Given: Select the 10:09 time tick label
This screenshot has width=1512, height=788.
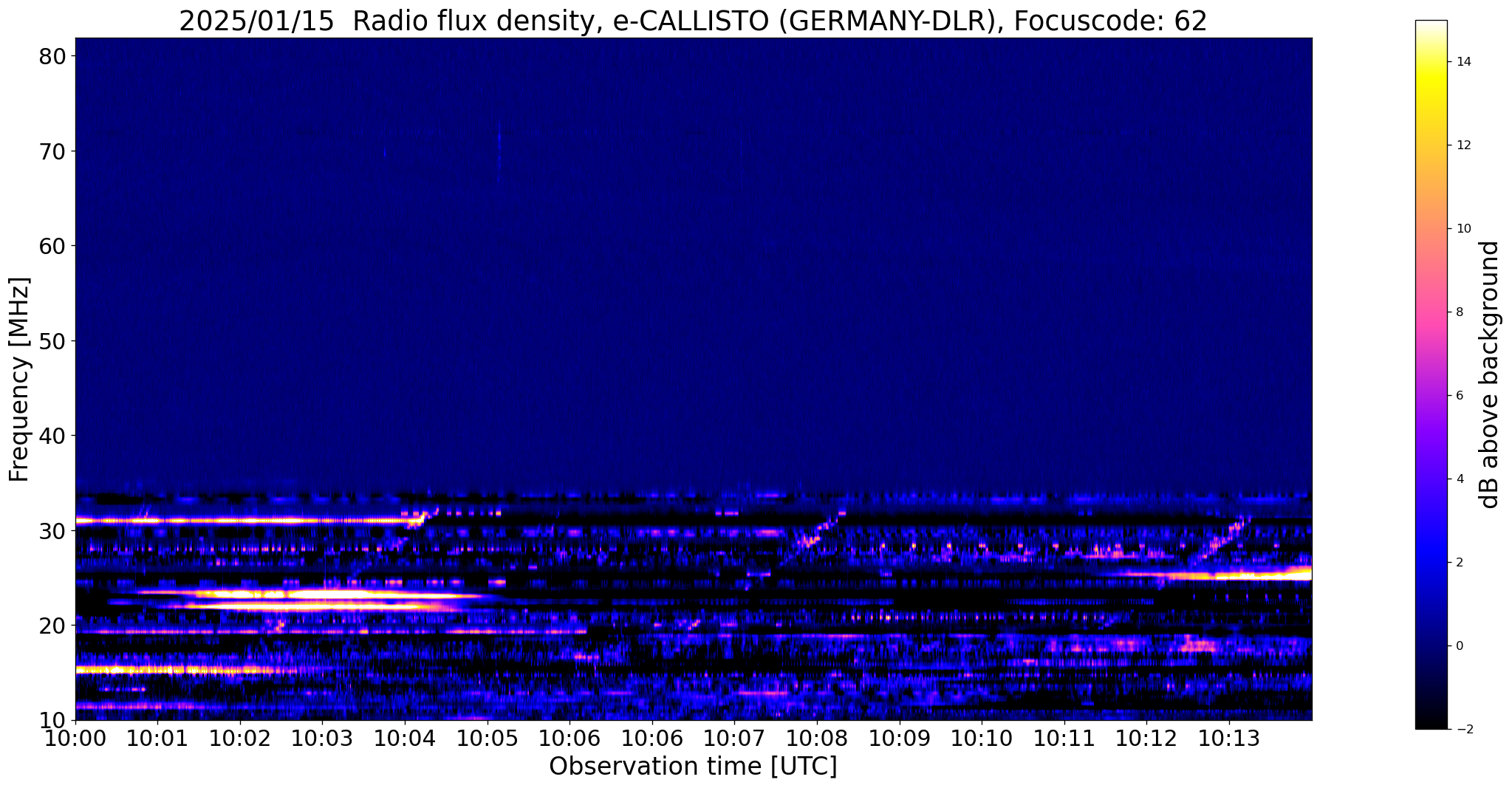Looking at the screenshot, I should [900, 739].
